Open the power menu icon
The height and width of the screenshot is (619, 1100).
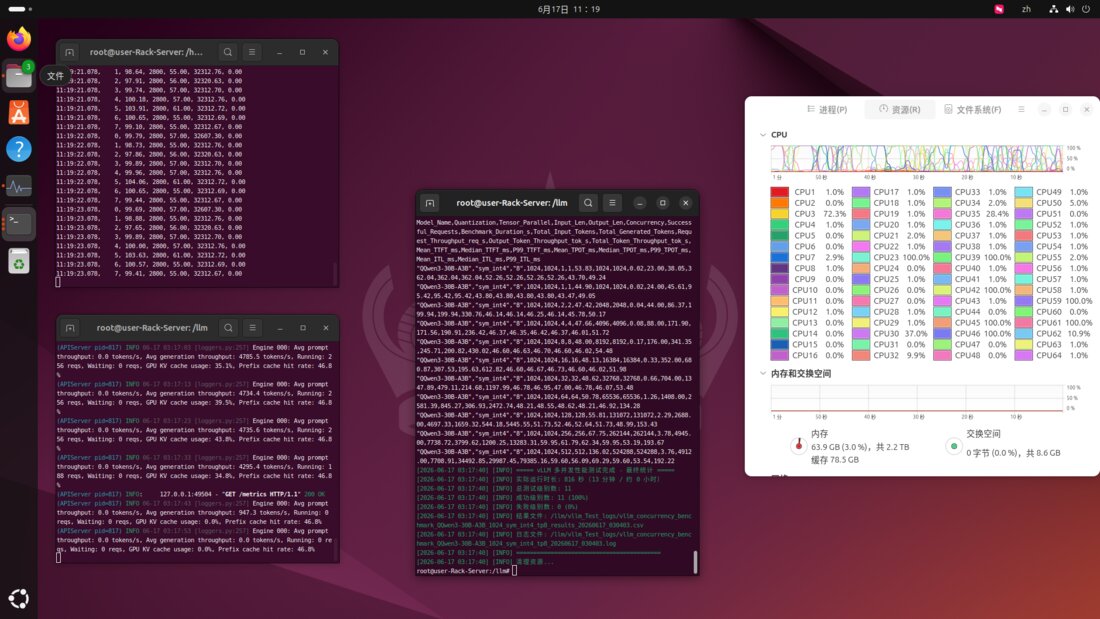pos(1087,9)
